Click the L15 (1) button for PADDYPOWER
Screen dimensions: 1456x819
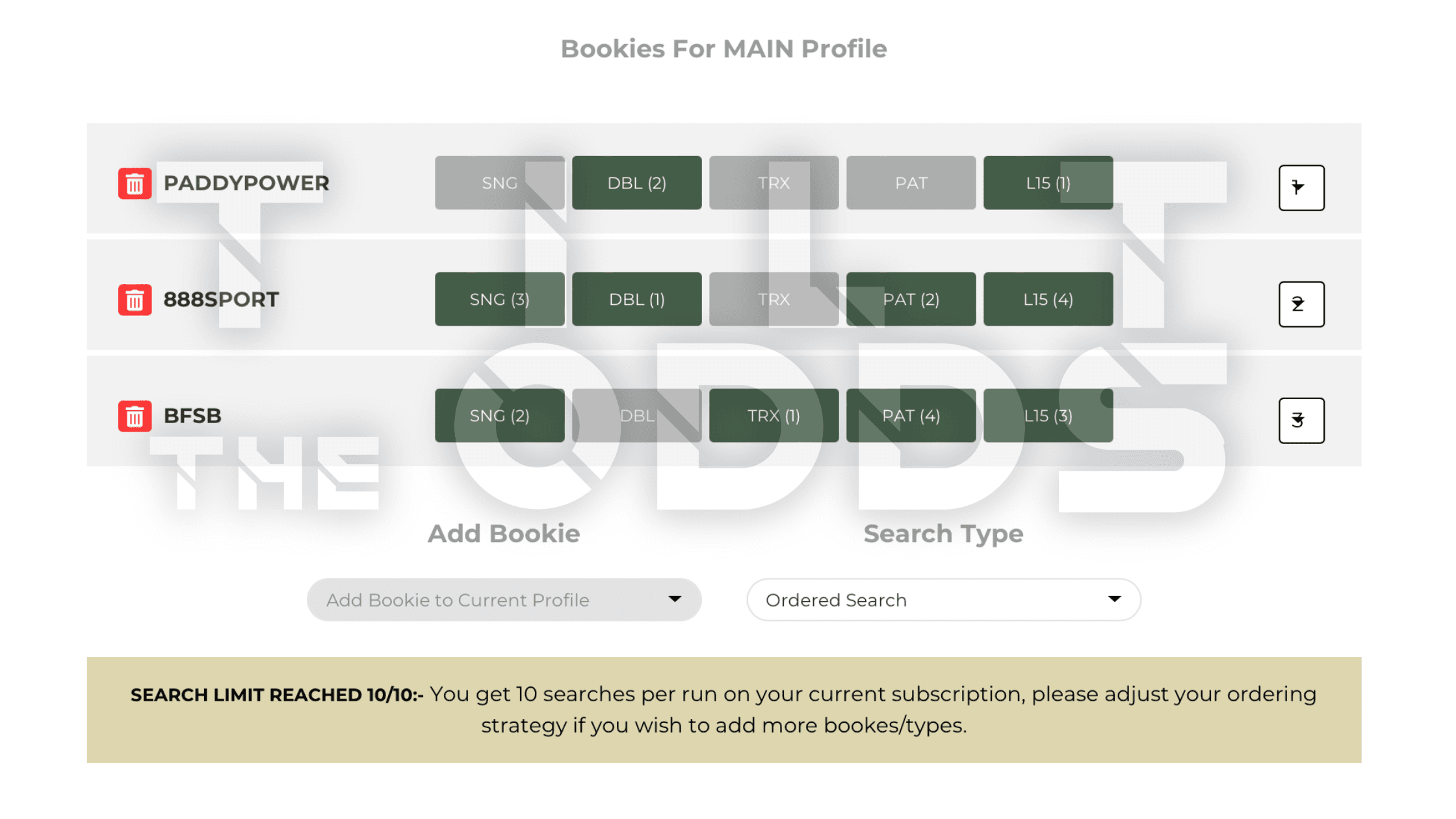(x=1048, y=183)
